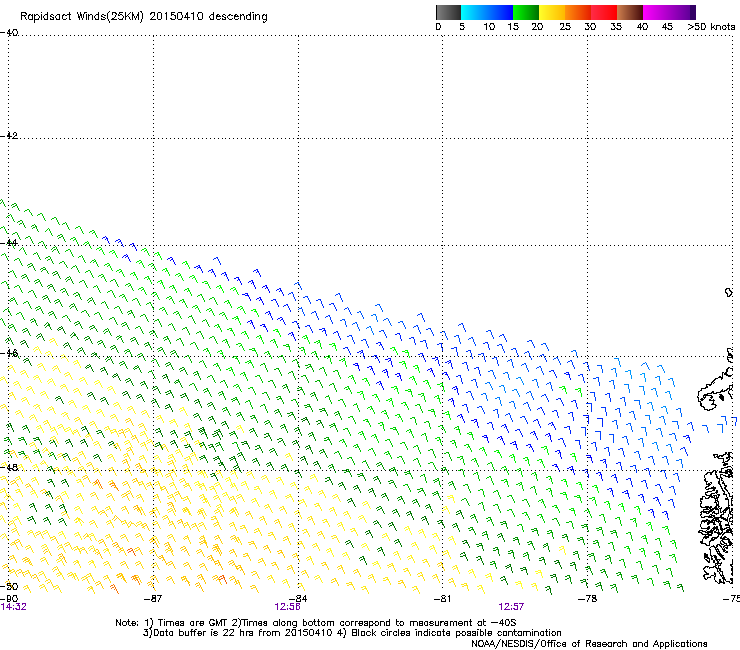
Task: Click the longitude label '-87'
Action: tap(152, 599)
